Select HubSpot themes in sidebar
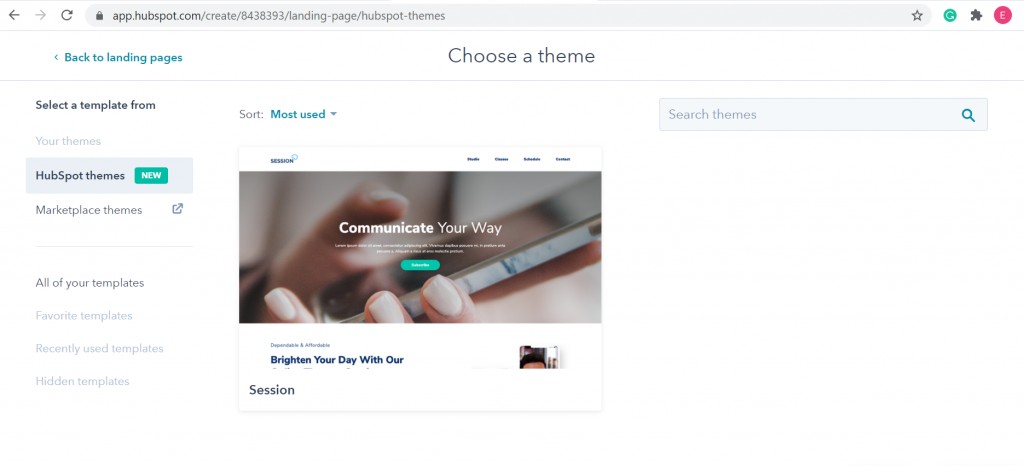Viewport: 1024px width, 466px height. pos(109,176)
